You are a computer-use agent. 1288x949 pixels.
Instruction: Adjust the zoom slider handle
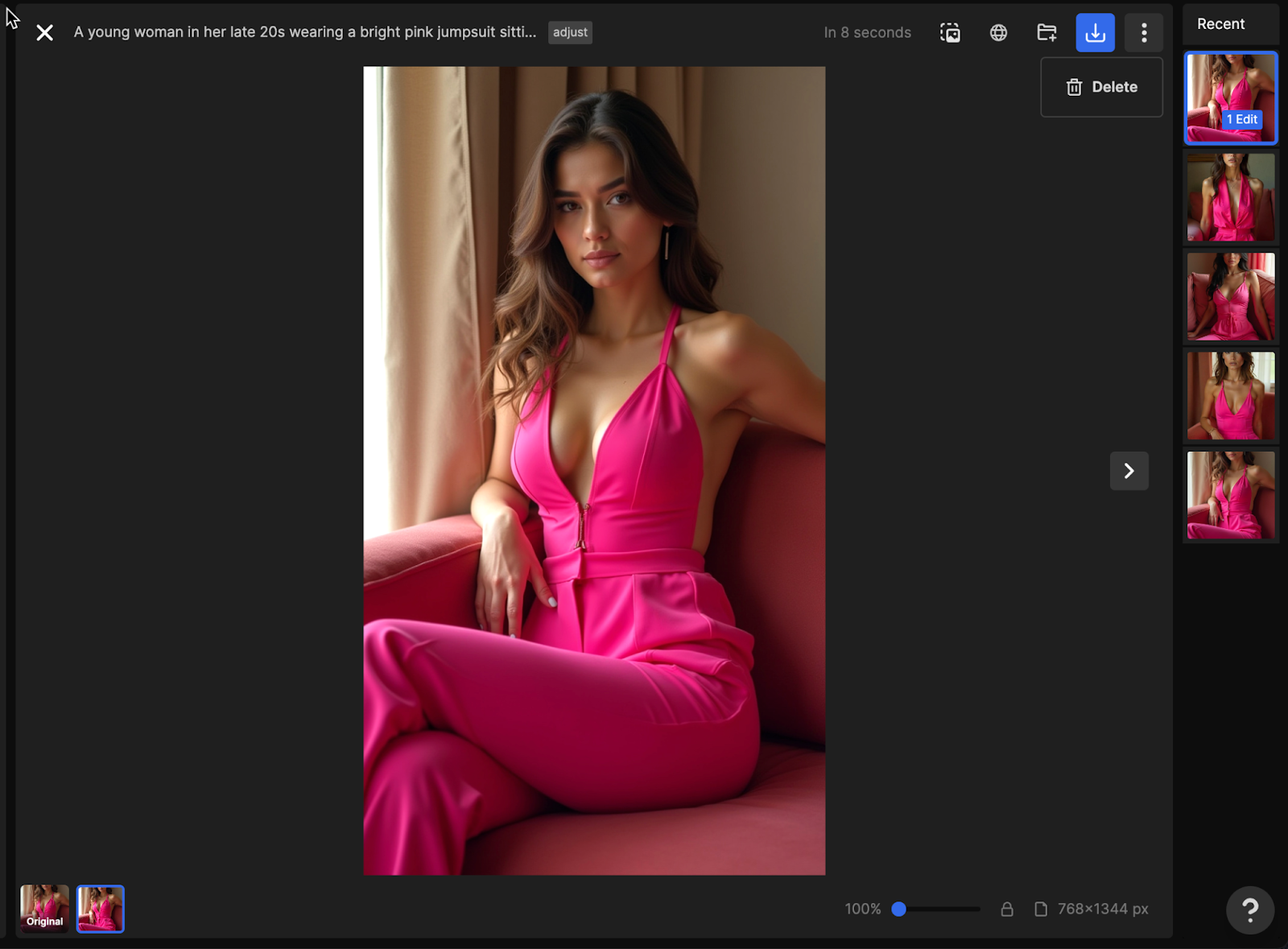(x=899, y=909)
